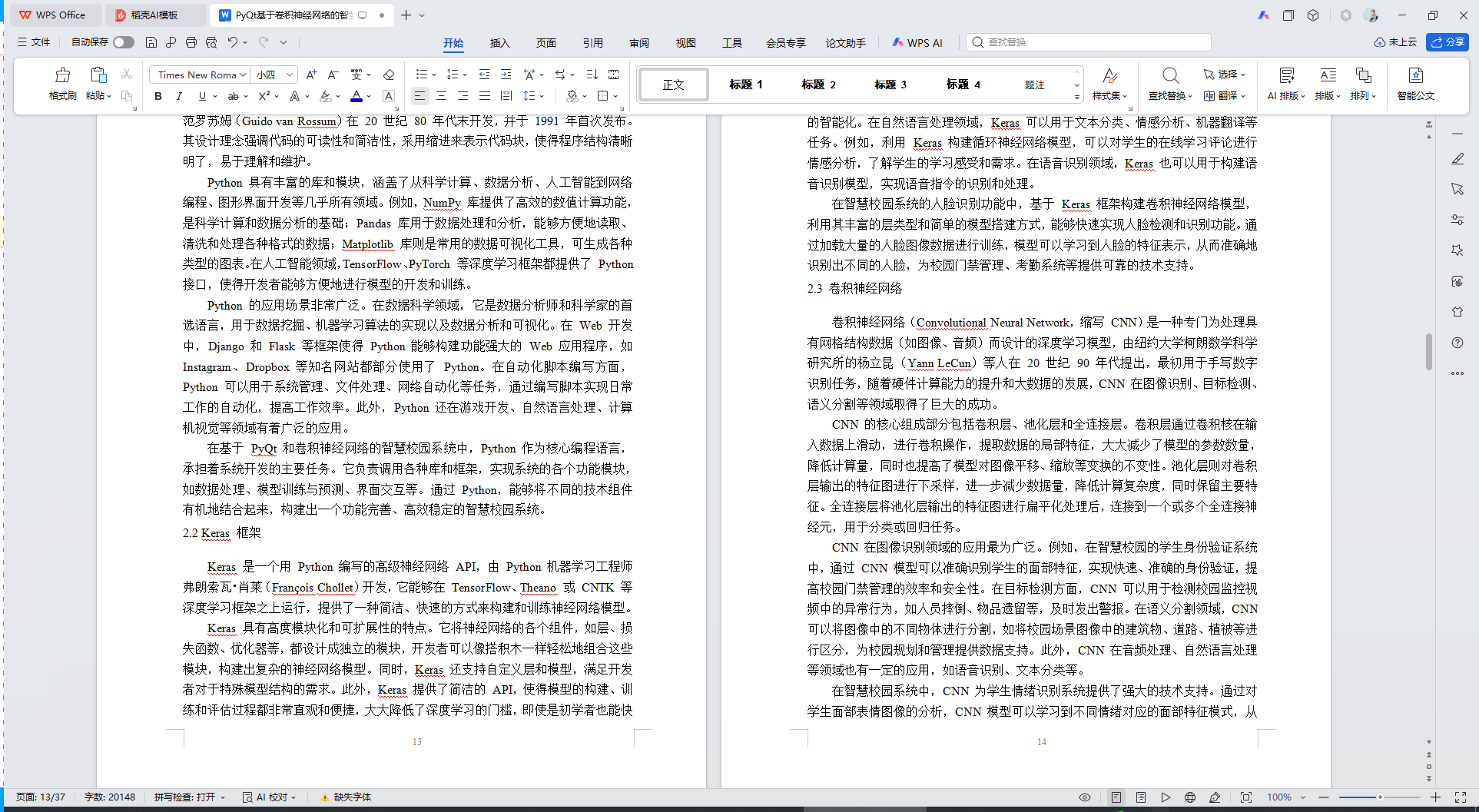1479x812 pixels.
Task: Expand the line spacing dropdown
Action: tap(542, 97)
